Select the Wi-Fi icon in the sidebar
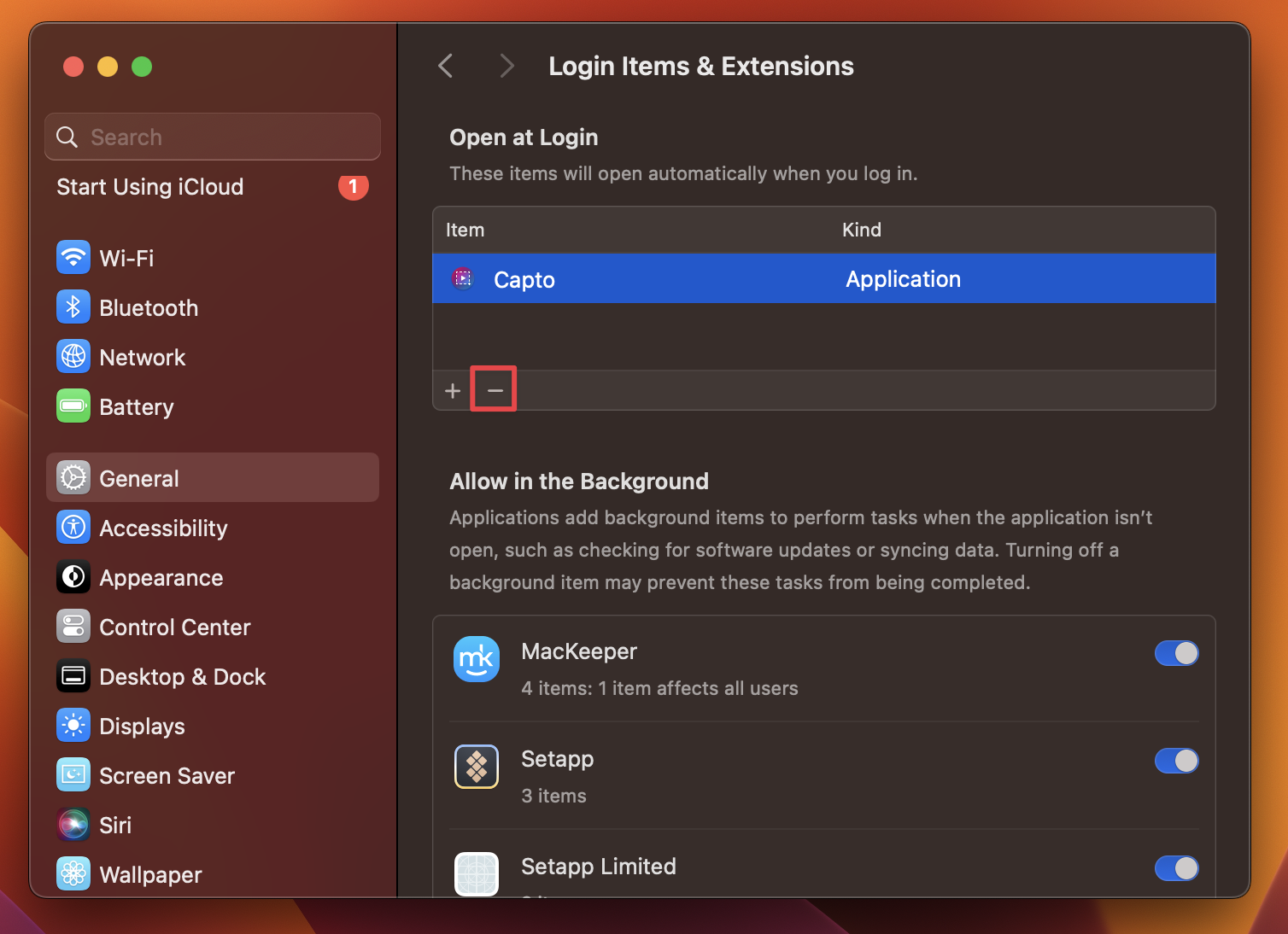The width and height of the screenshot is (1288, 934). (73, 257)
